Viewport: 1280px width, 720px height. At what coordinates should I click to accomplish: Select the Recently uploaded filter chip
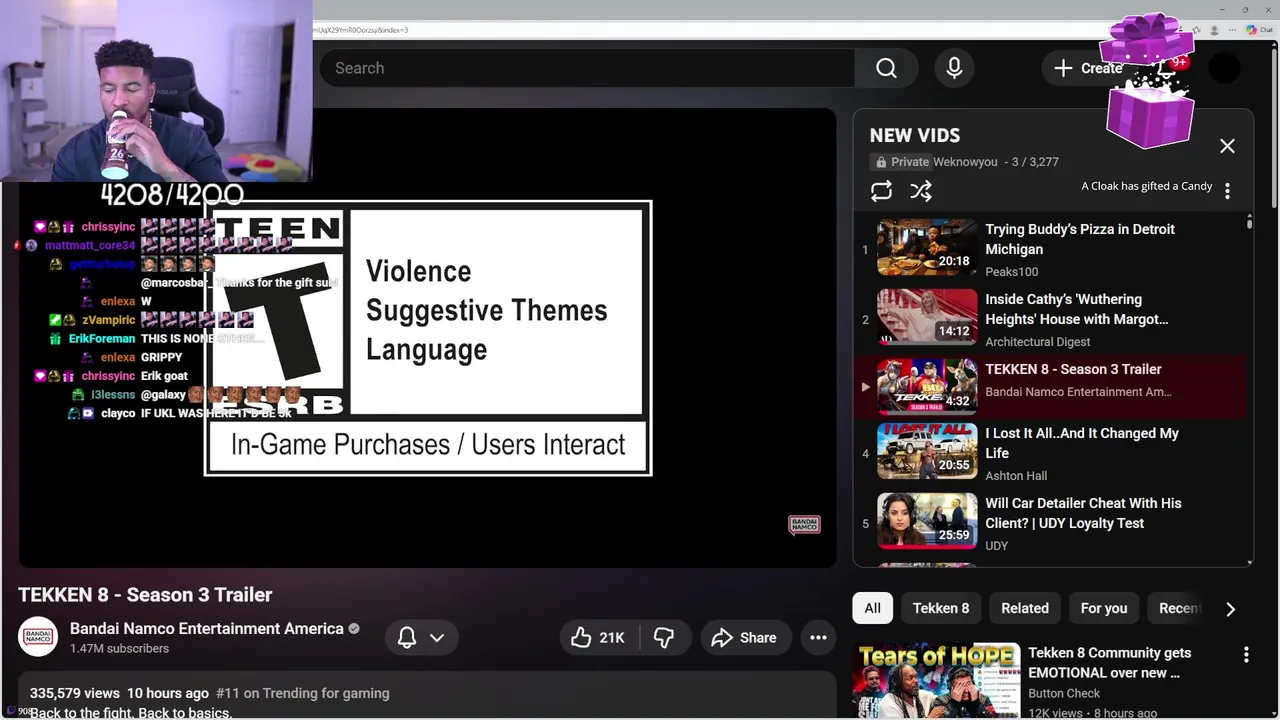point(1178,608)
